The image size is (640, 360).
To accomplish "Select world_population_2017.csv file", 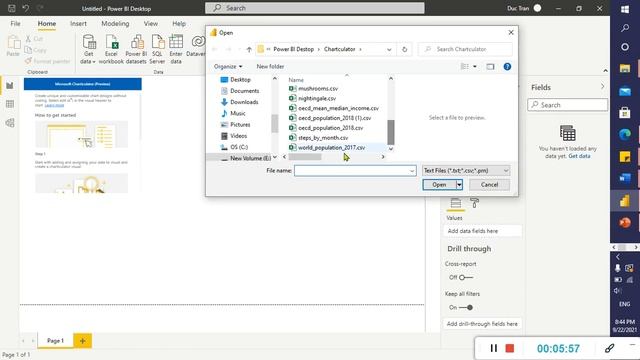I will (x=331, y=147).
